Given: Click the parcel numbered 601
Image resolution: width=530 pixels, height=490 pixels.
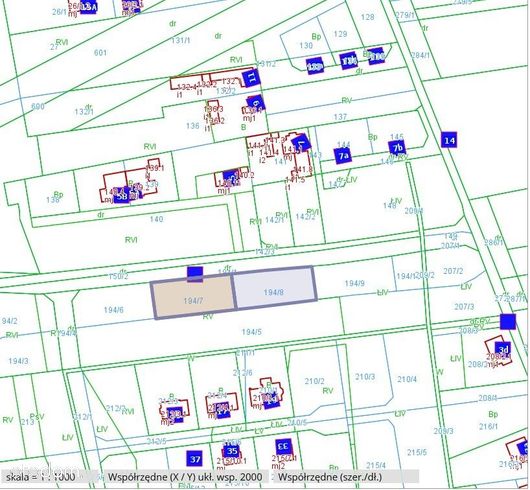Looking at the screenshot, I should [100, 52].
